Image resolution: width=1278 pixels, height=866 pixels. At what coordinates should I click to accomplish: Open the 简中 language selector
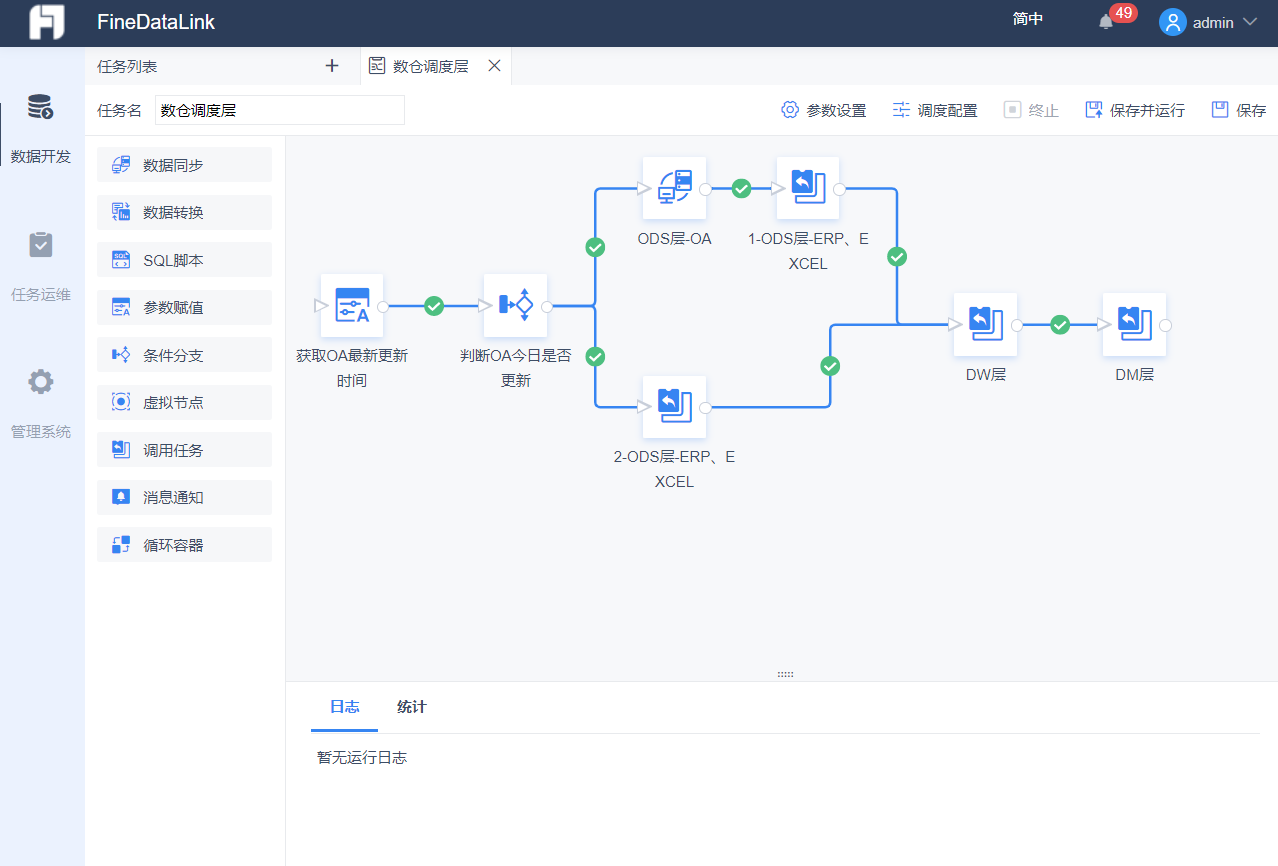pos(1027,19)
